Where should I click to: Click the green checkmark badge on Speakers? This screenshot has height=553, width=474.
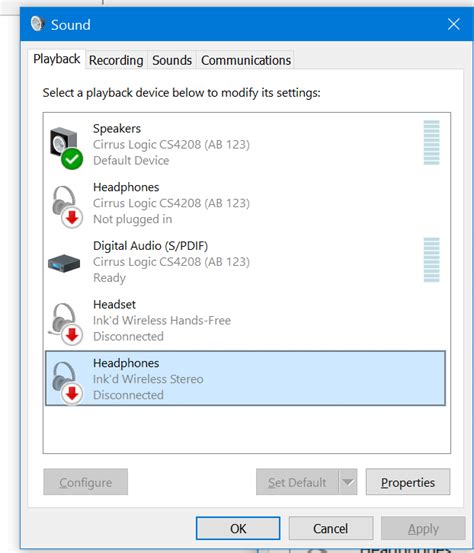coord(72,159)
